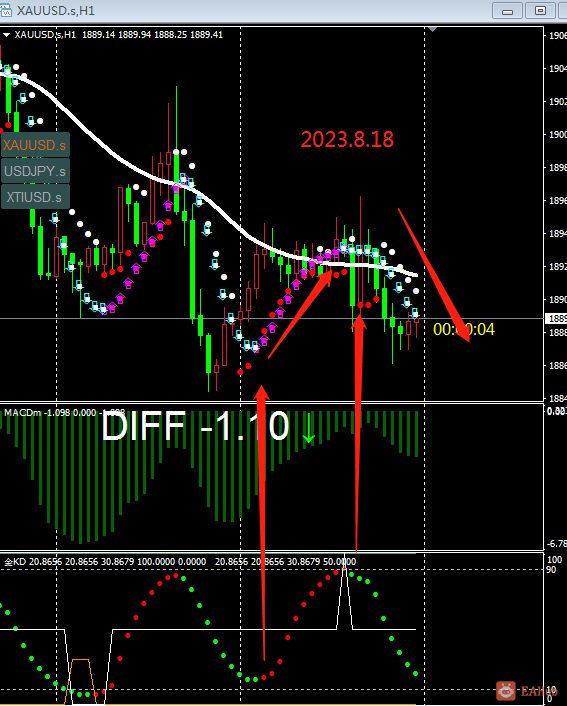This screenshot has width=567, height=706.
Task: Click the white spike peak in KD panel
Action: click(x=345, y=568)
